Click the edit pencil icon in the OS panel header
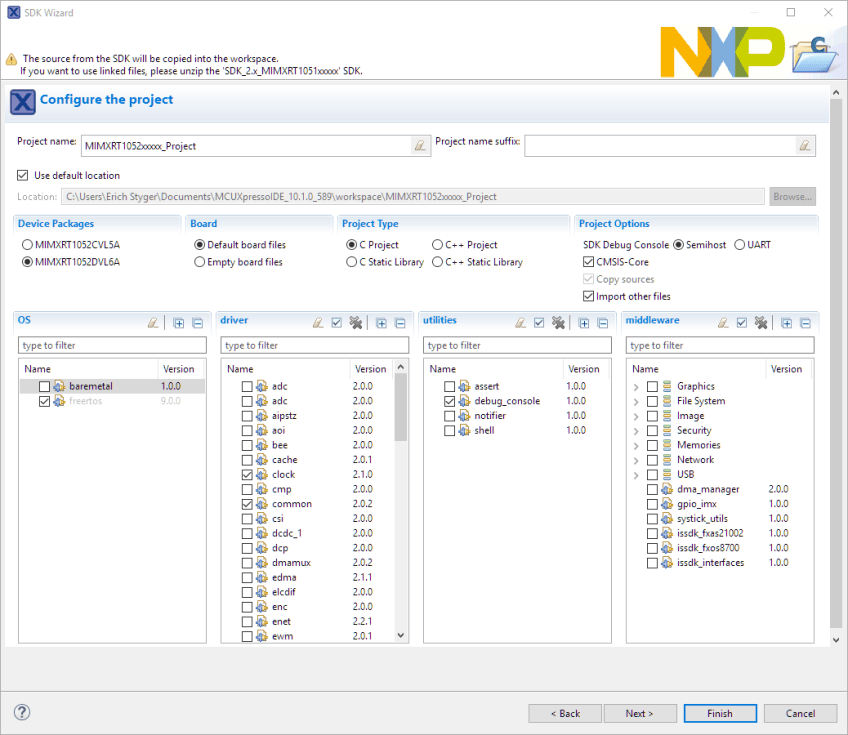Viewport: 848px width, 735px height. [152, 321]
